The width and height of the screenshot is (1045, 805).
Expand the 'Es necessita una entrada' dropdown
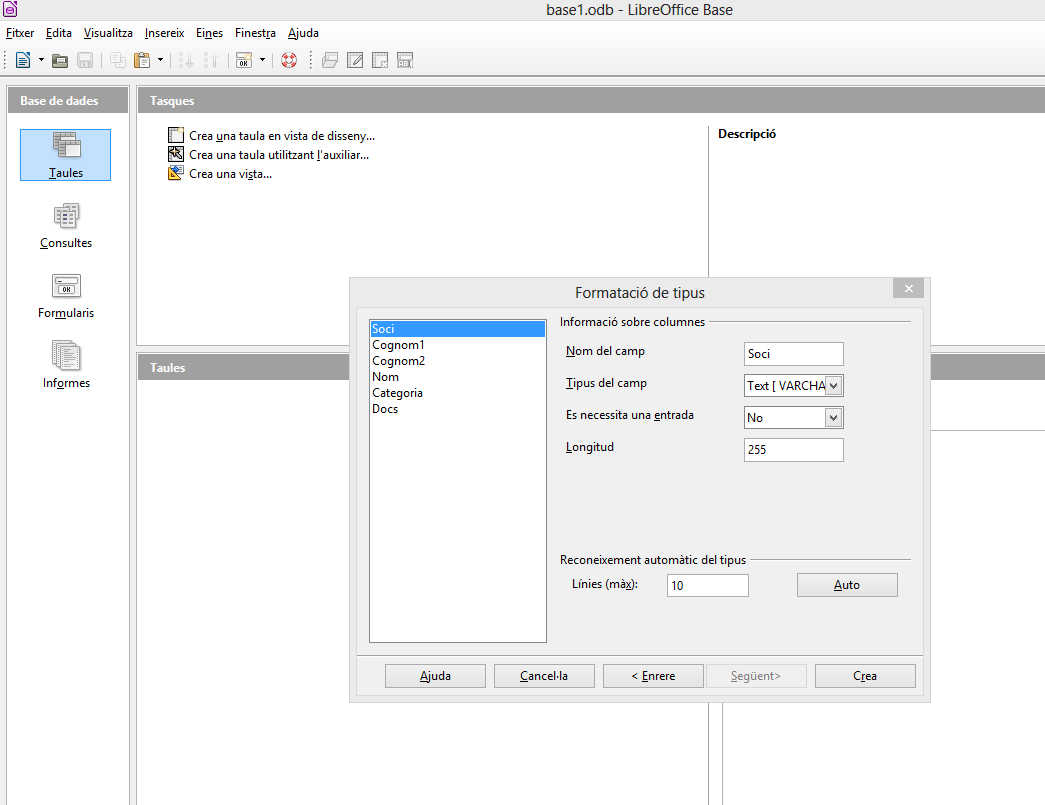click(x=834, y=417)
